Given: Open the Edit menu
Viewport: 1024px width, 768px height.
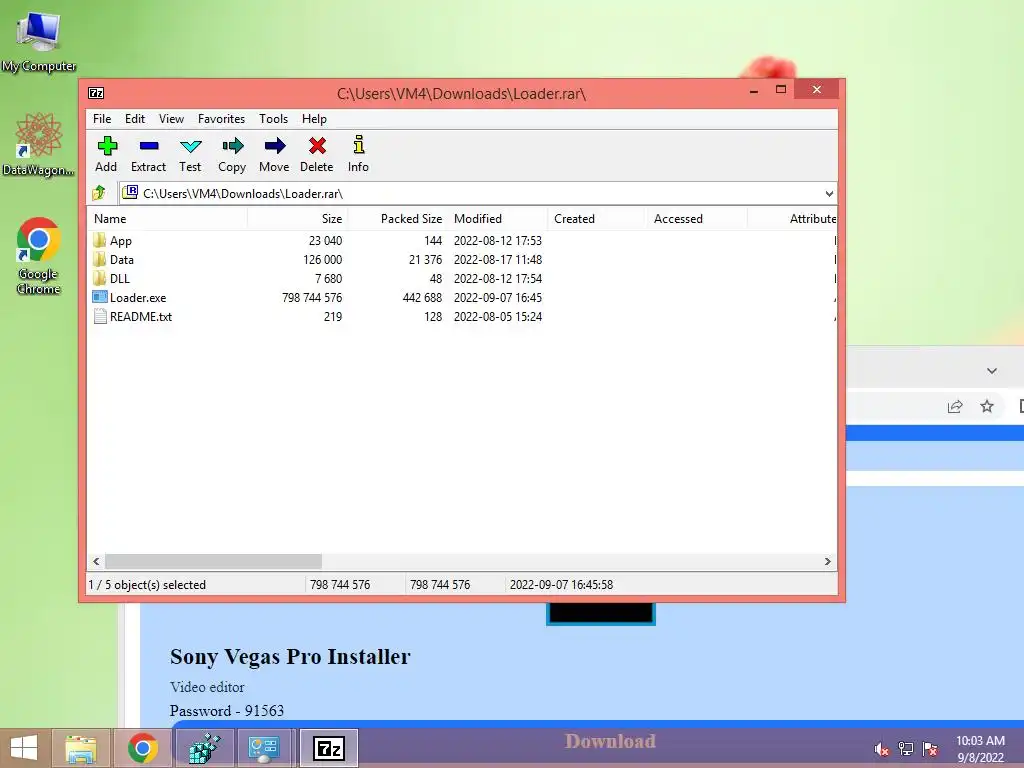Looking at the screenshot, I should [135, 119].
